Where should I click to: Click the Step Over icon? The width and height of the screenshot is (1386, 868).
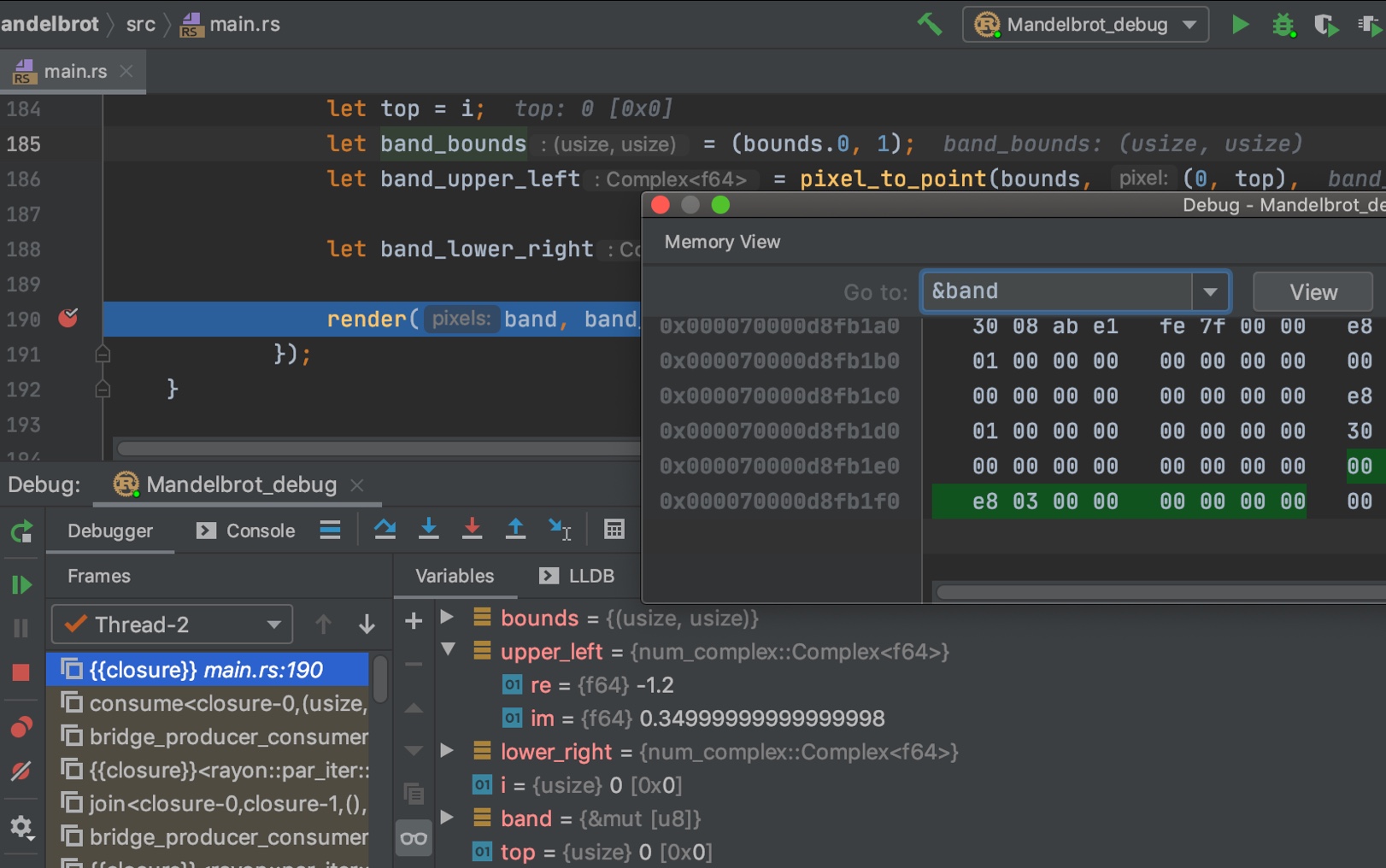pyautogui.click(x=385, y=530)
